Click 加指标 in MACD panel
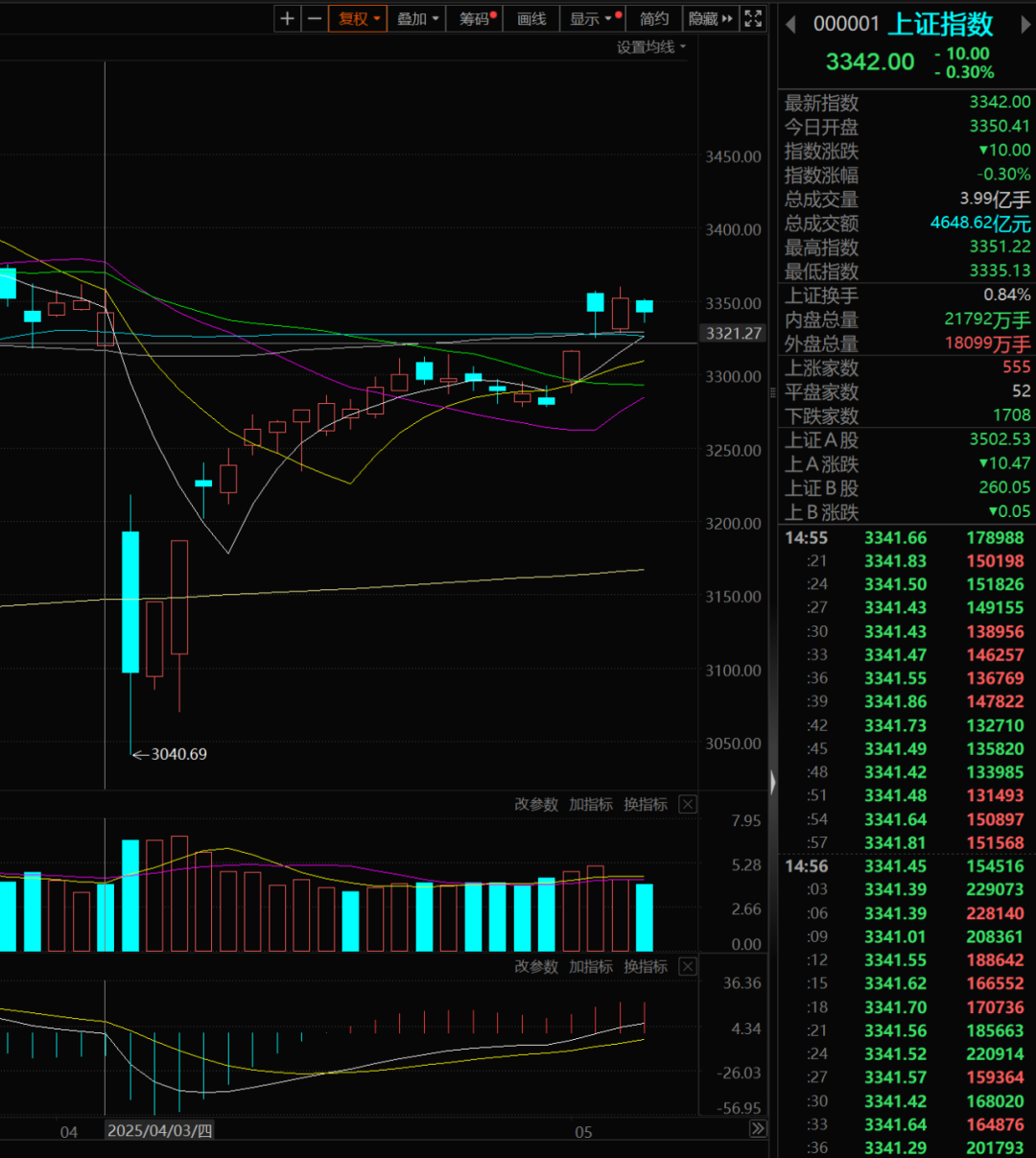Image resolution: width=1036 pixels, height=1158 pixels. tap(591, 966)
